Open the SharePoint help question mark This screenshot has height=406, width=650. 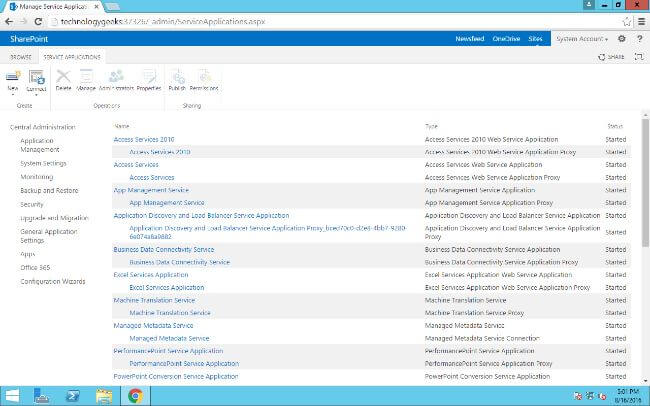click(x=639, y=39)
